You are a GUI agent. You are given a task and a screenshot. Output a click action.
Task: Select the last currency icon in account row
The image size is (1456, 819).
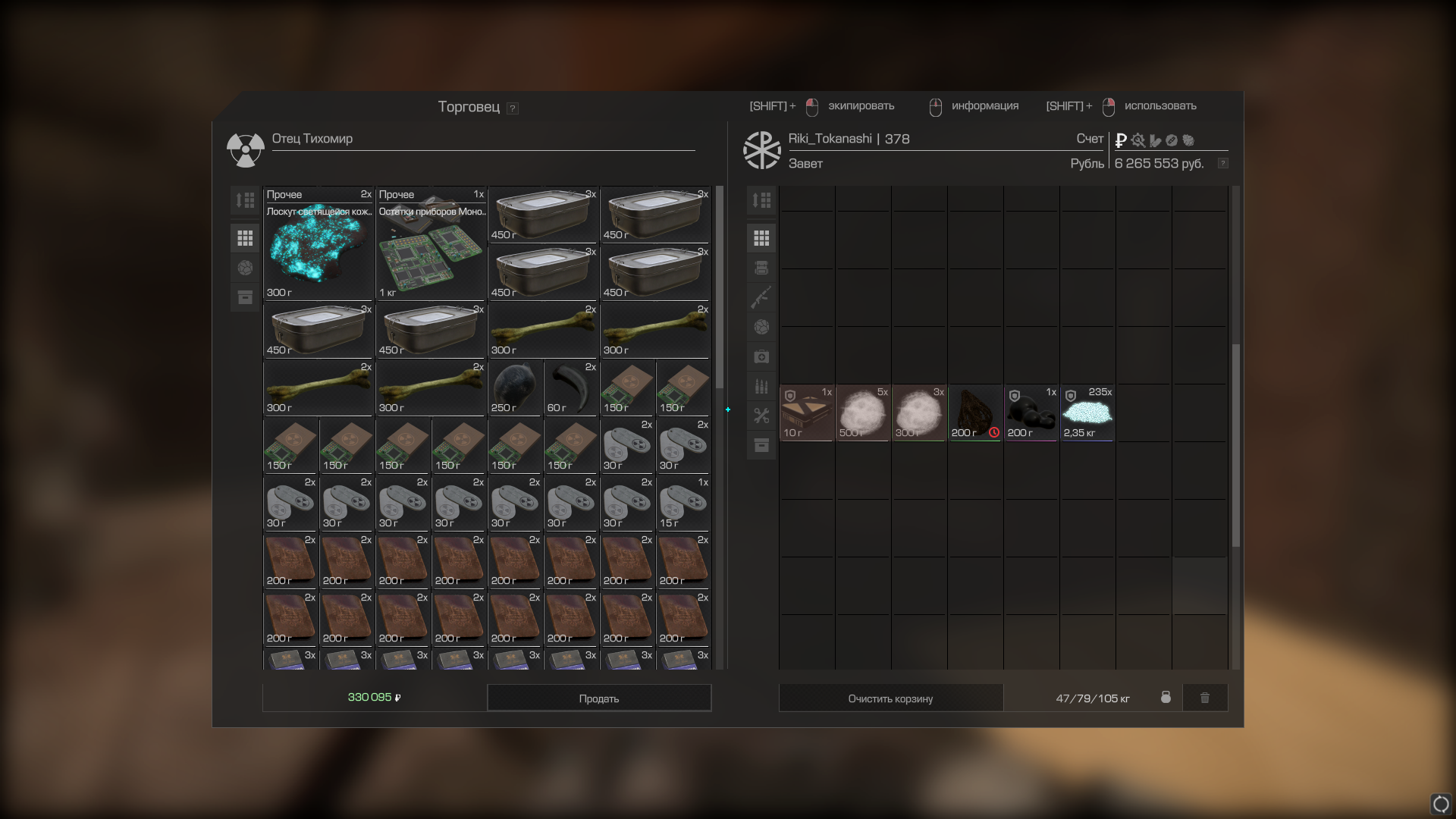pos(1188,140)
